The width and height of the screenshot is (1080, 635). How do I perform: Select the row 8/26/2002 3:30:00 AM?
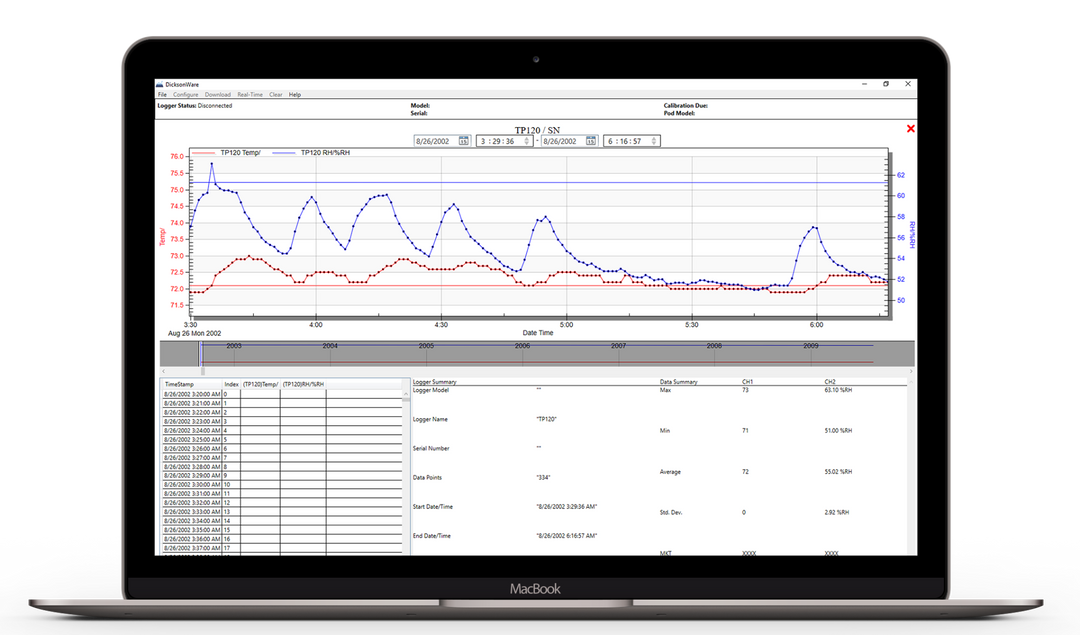[x=282, y=485]
